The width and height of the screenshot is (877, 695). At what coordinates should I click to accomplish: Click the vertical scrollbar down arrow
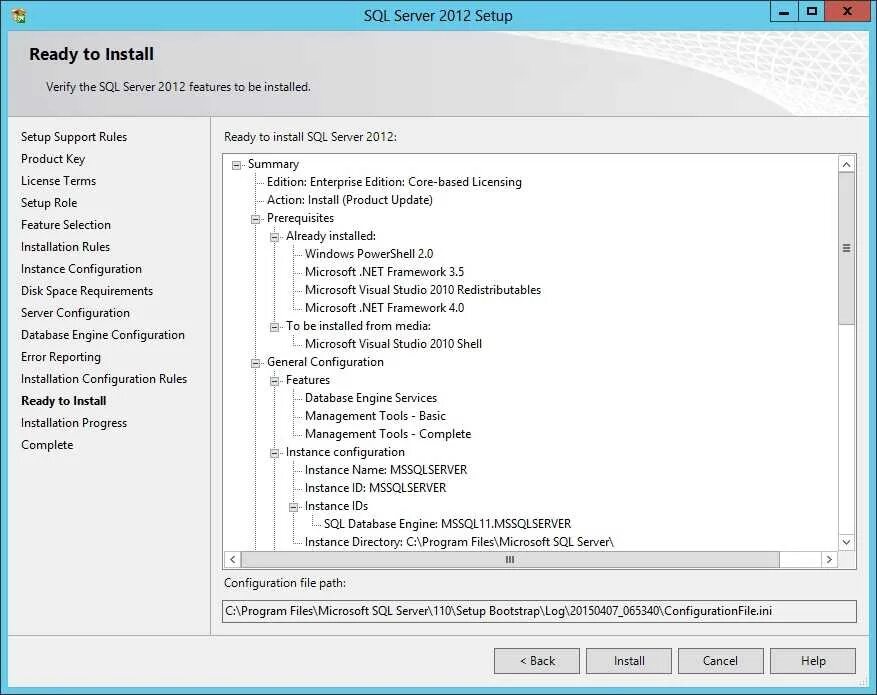click(846, 542)
